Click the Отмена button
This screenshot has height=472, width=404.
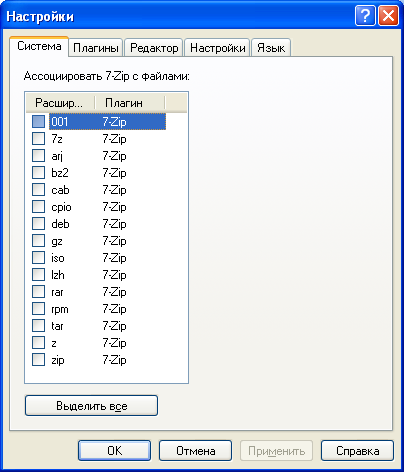[195, 451]
